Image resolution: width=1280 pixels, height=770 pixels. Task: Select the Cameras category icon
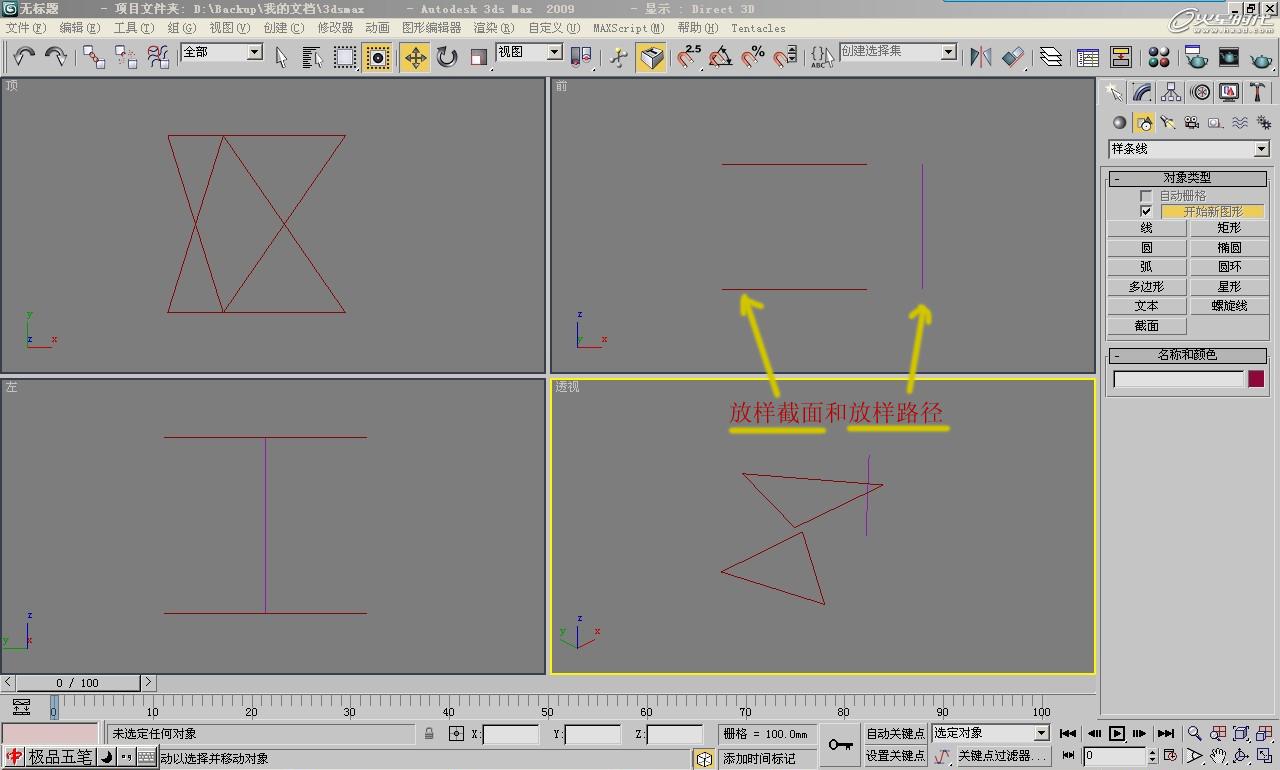1191,123
